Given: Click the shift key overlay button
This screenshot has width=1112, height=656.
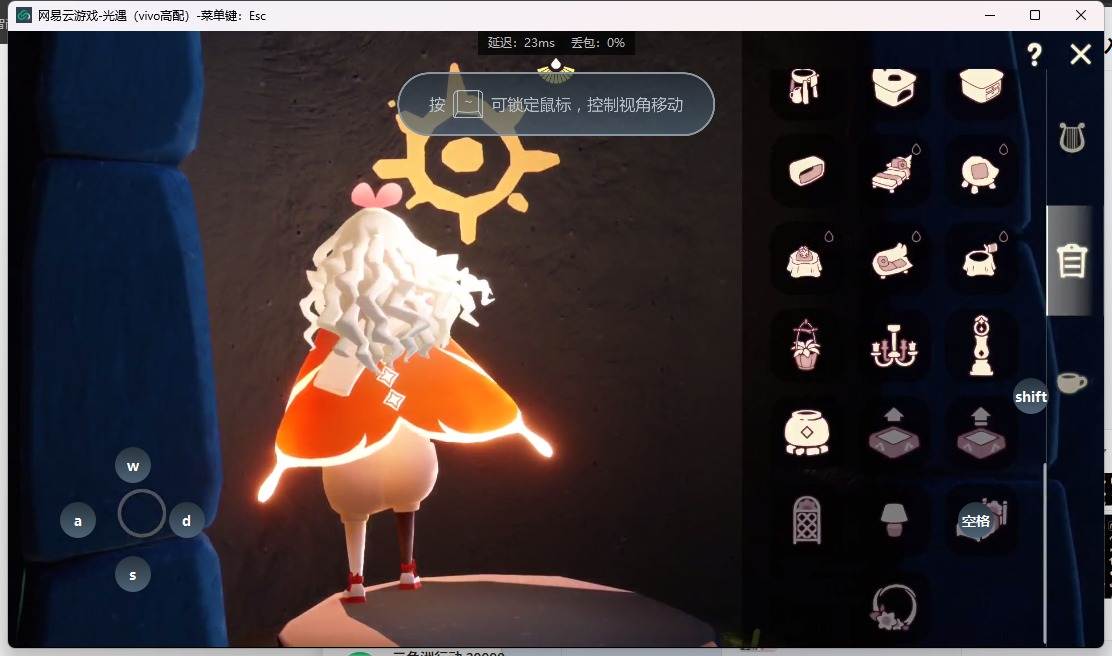Looking at the screenshot, I should (1030, 396).
